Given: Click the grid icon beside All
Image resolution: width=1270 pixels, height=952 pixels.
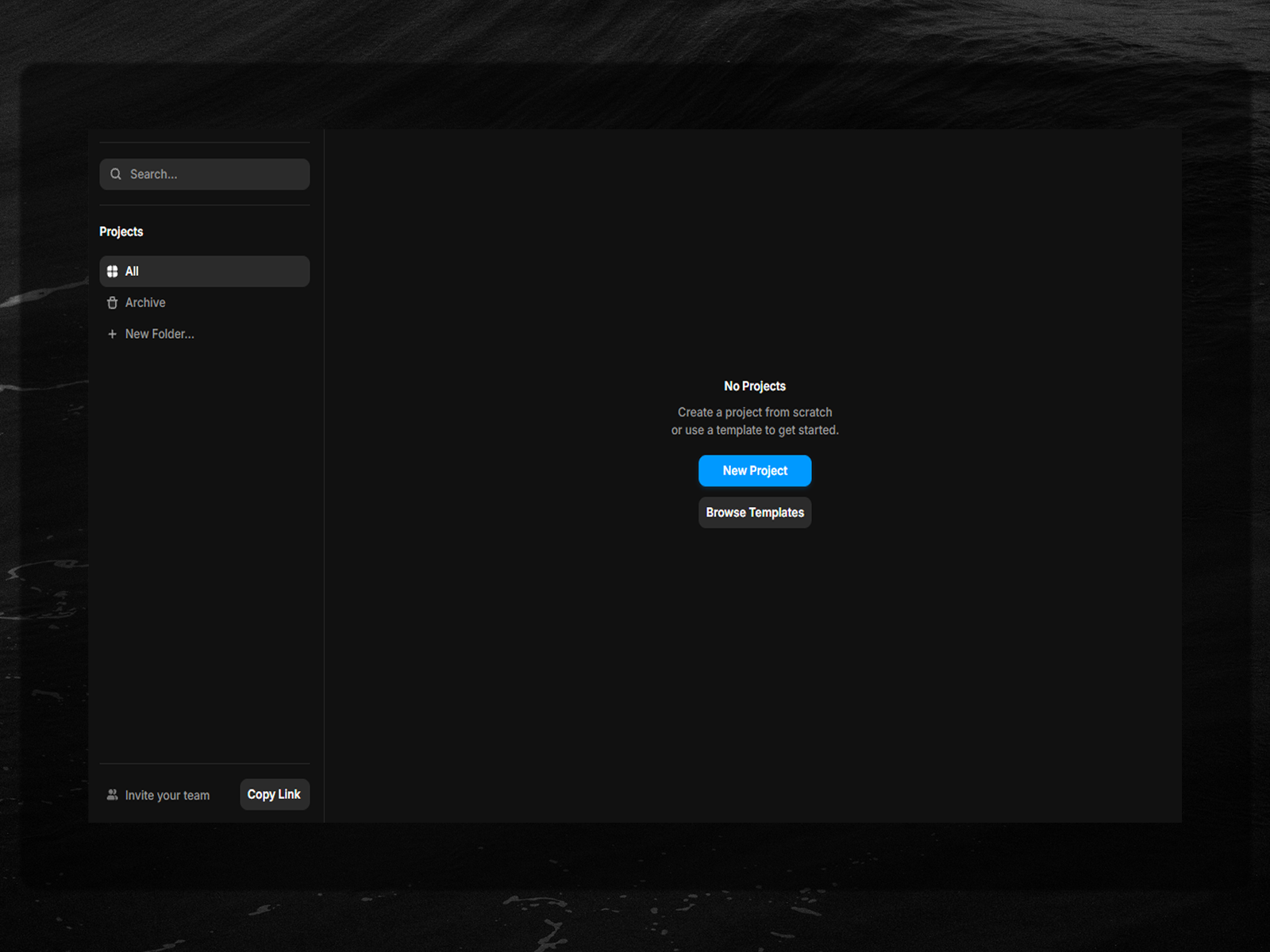Looking at the screenshot, I should click(113, 271).
